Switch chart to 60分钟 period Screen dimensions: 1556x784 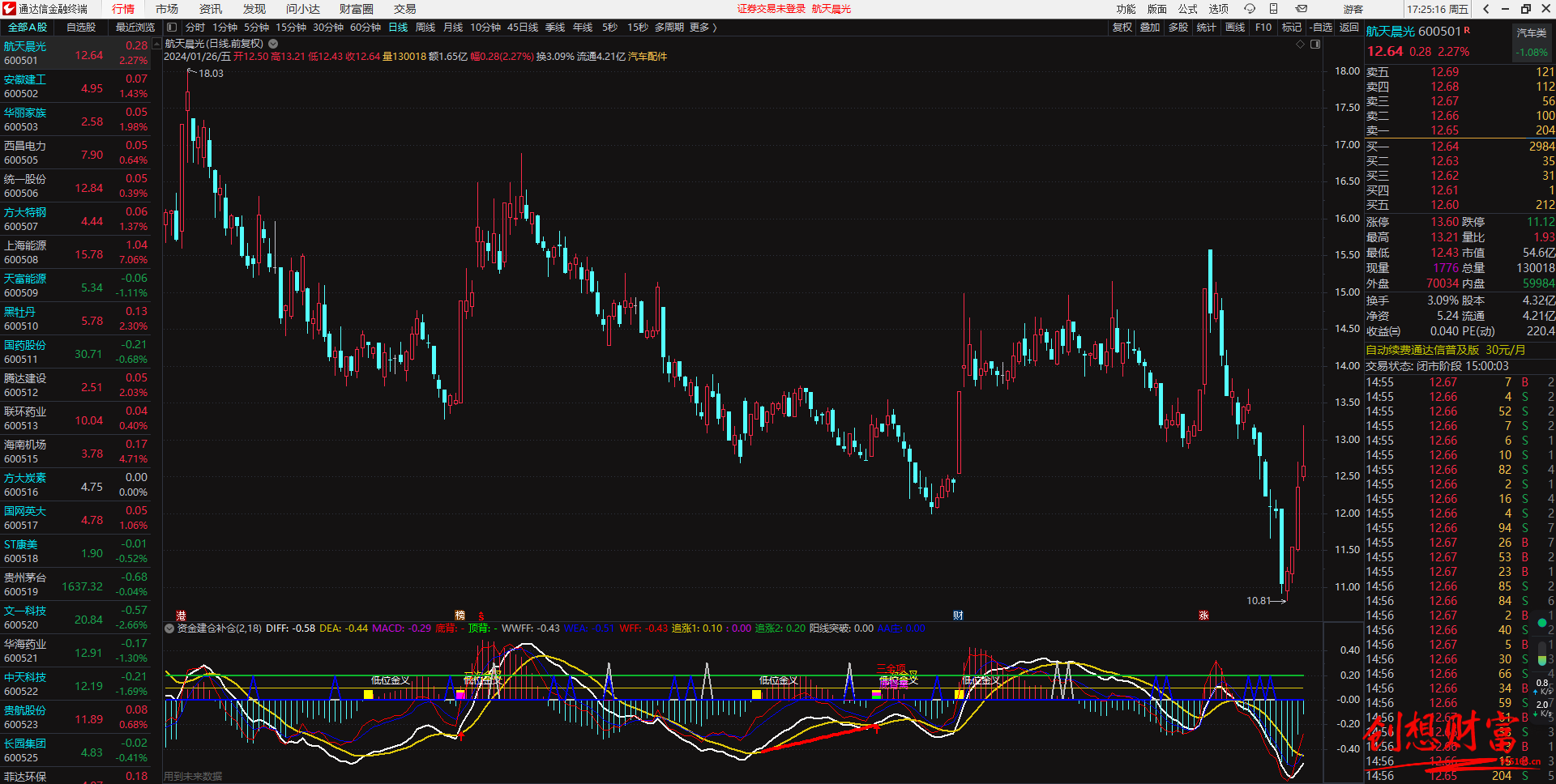[365, 28]
